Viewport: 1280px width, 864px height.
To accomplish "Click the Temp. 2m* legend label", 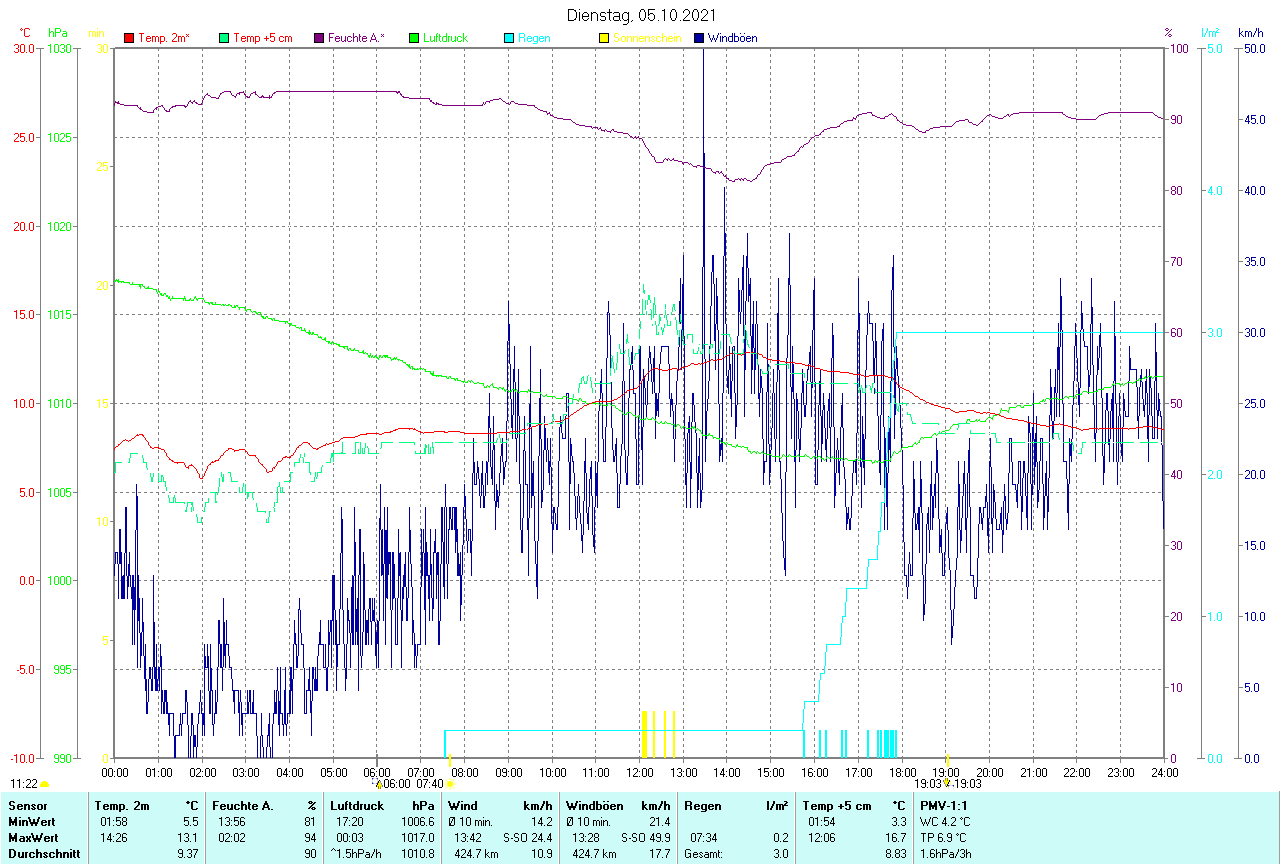I will [164, 38].
